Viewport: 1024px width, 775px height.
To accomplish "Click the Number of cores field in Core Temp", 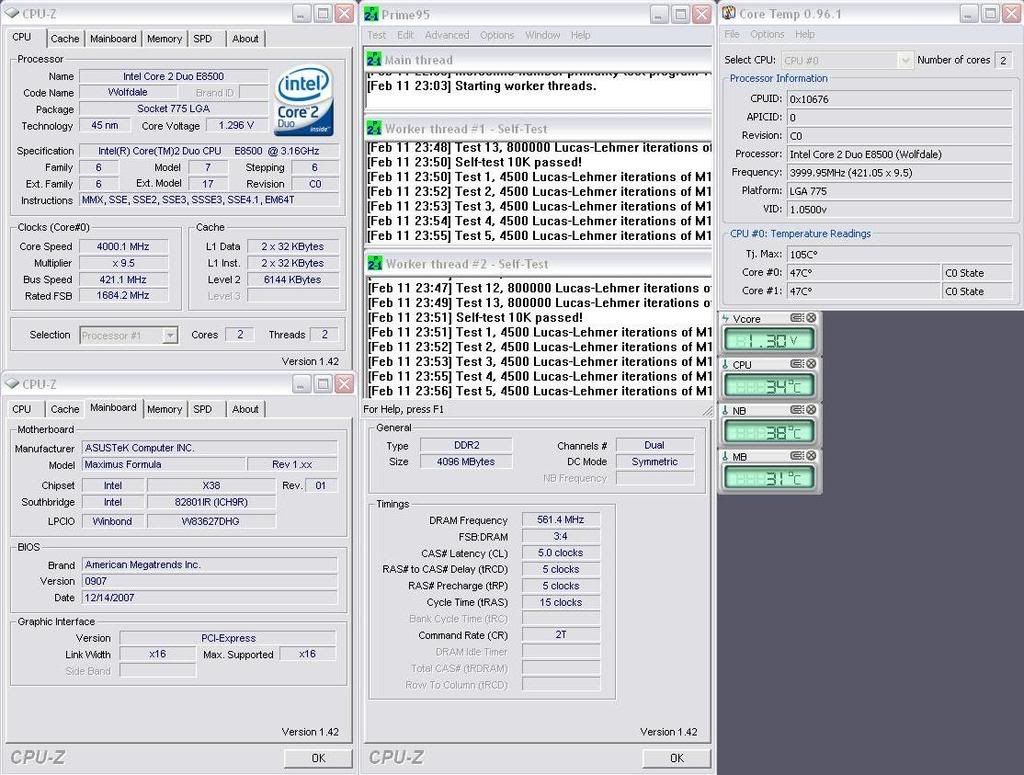I will tap(1002, 60).
